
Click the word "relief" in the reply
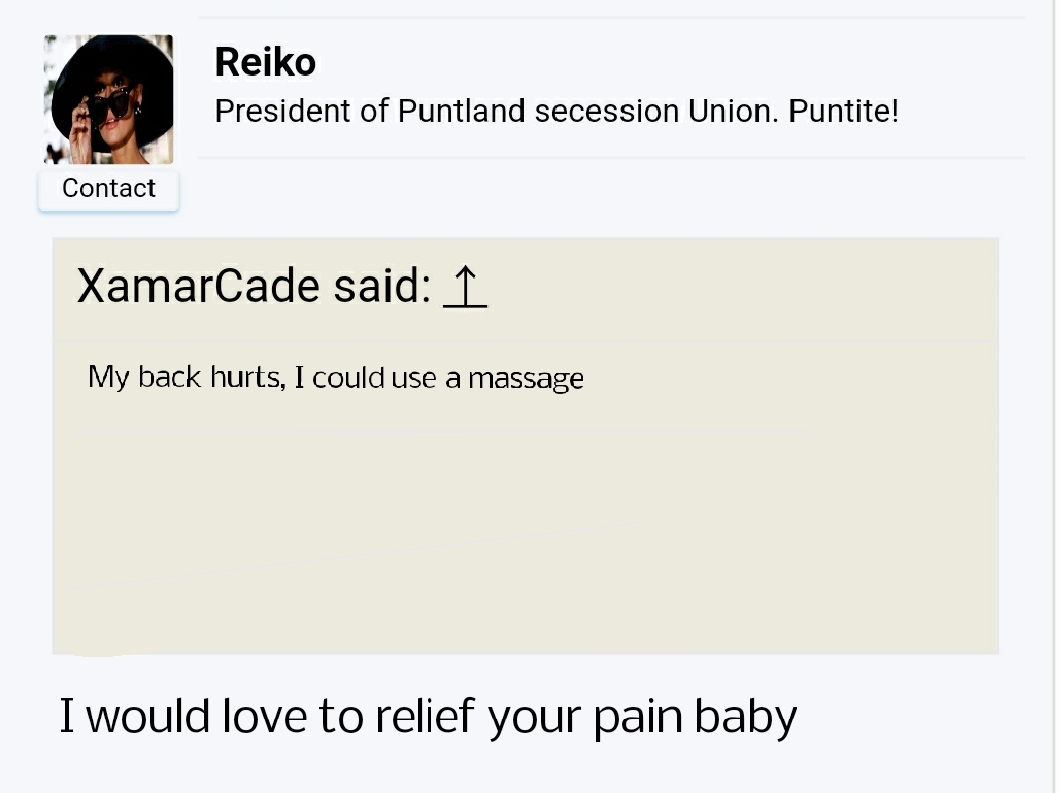click(x=425, y=716)
